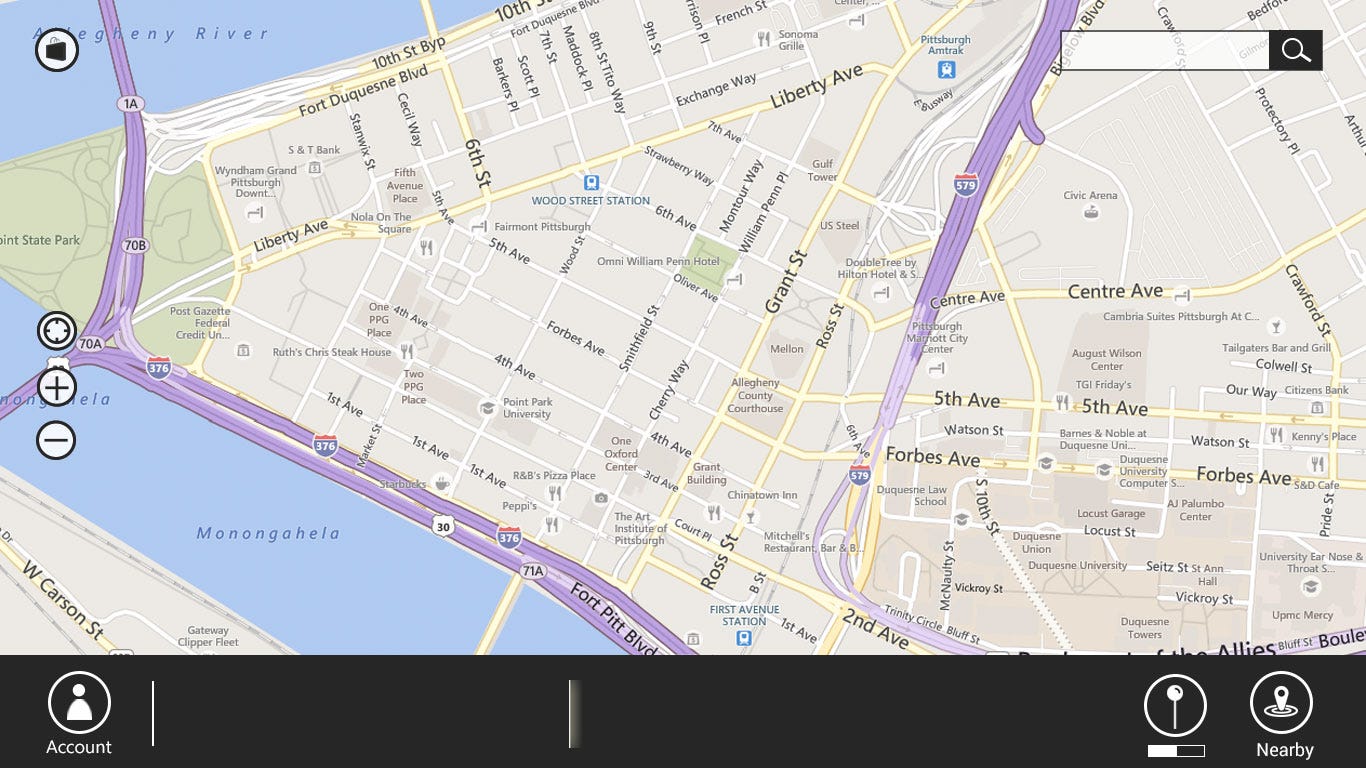Click the magnifier search button

point(1296,50)
